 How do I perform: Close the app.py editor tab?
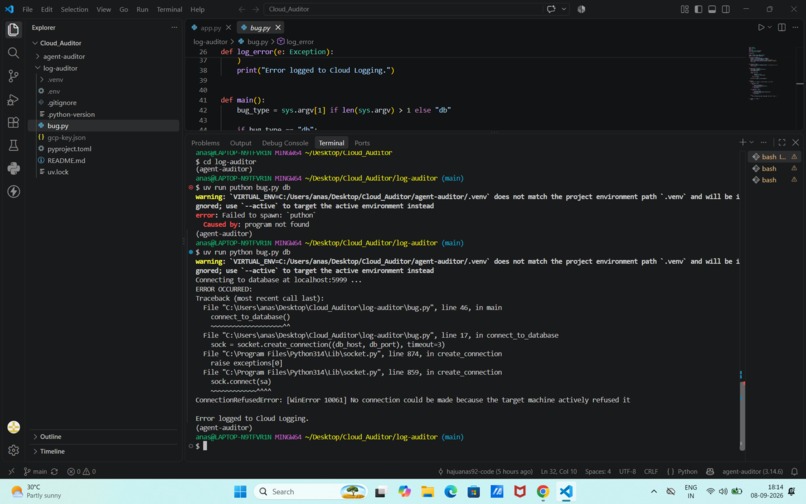click(229, 28)
